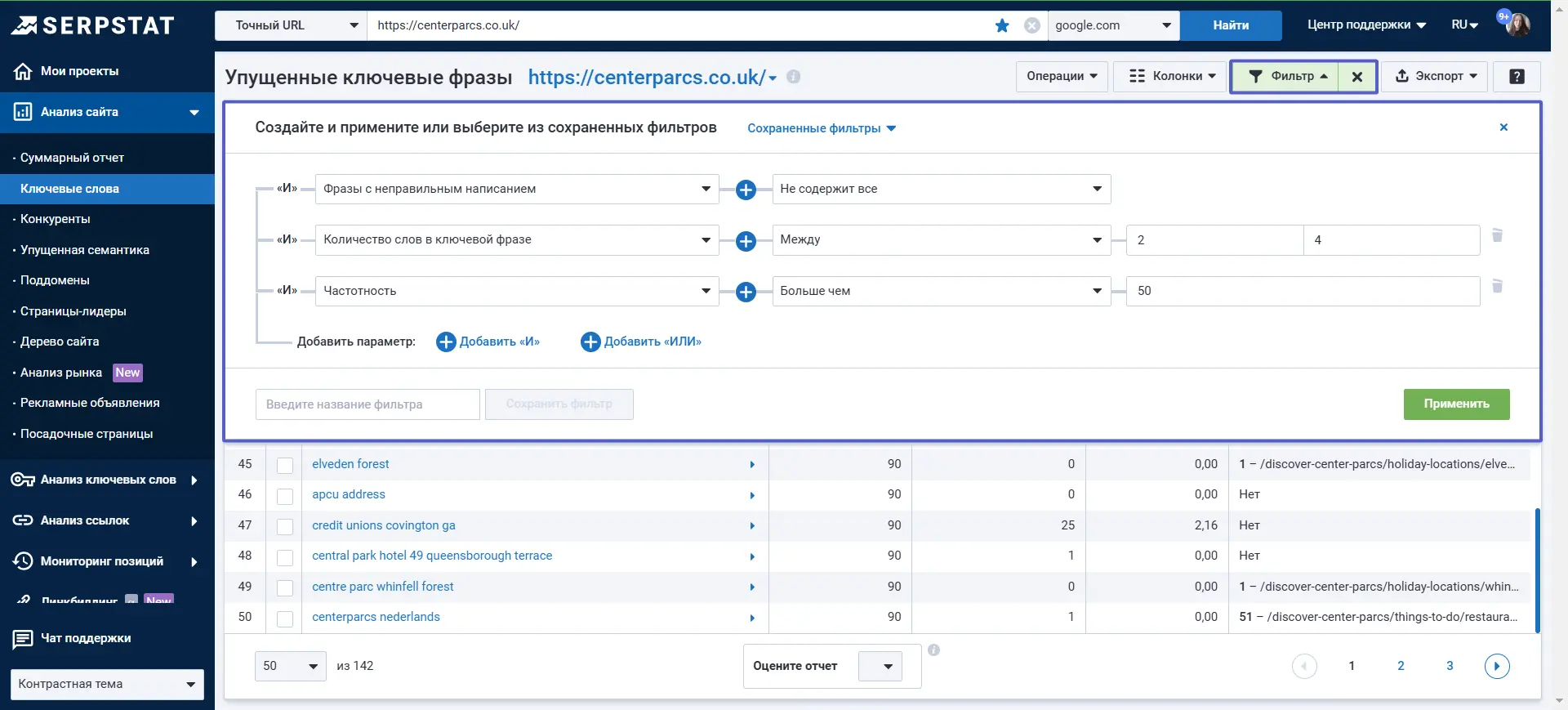
Task: Check the box for elveden forest row
Action: click(x=285, y=465)
